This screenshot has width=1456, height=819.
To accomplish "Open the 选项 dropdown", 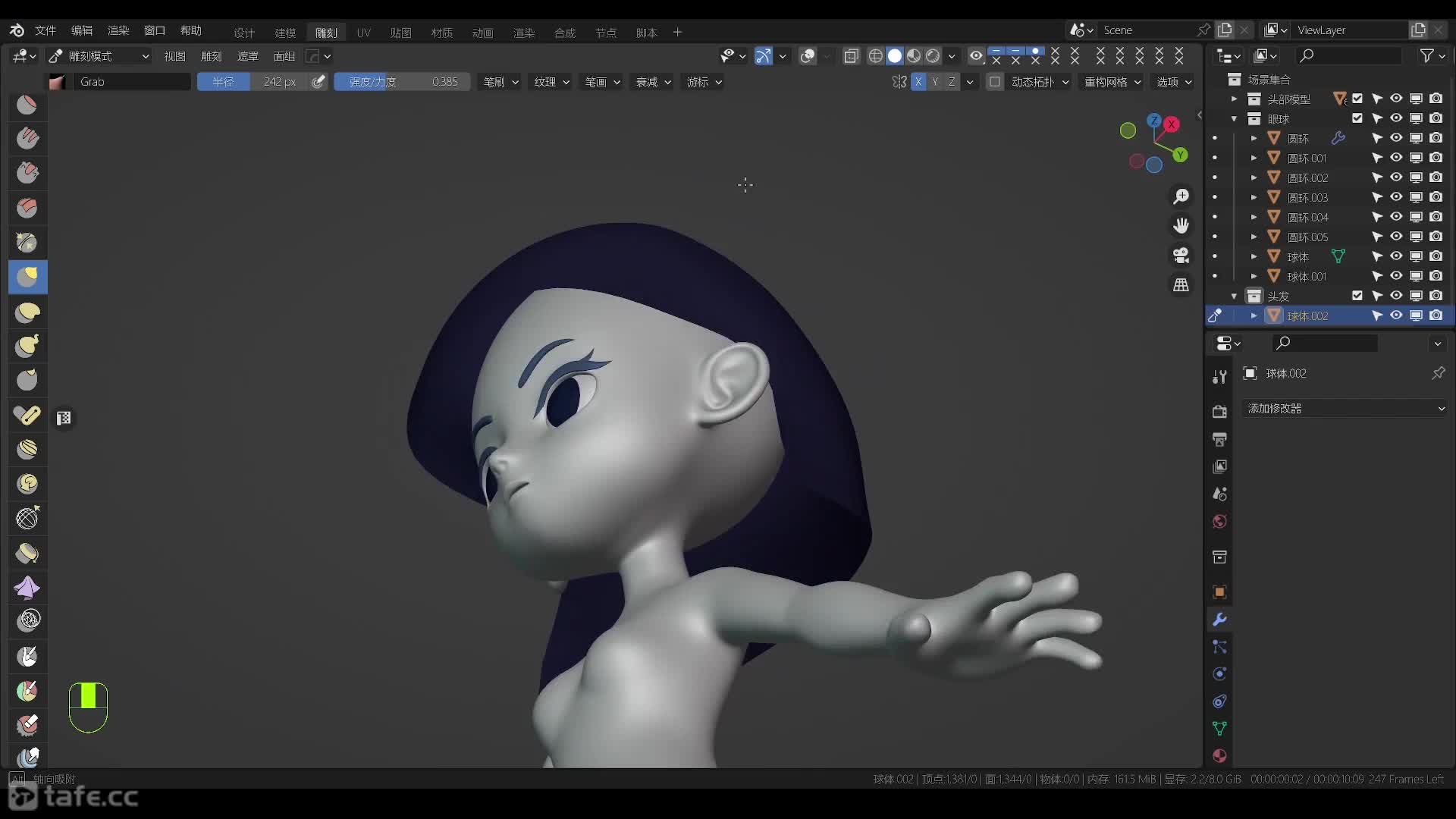I will pyautogui.click(x=1174, y=82).
